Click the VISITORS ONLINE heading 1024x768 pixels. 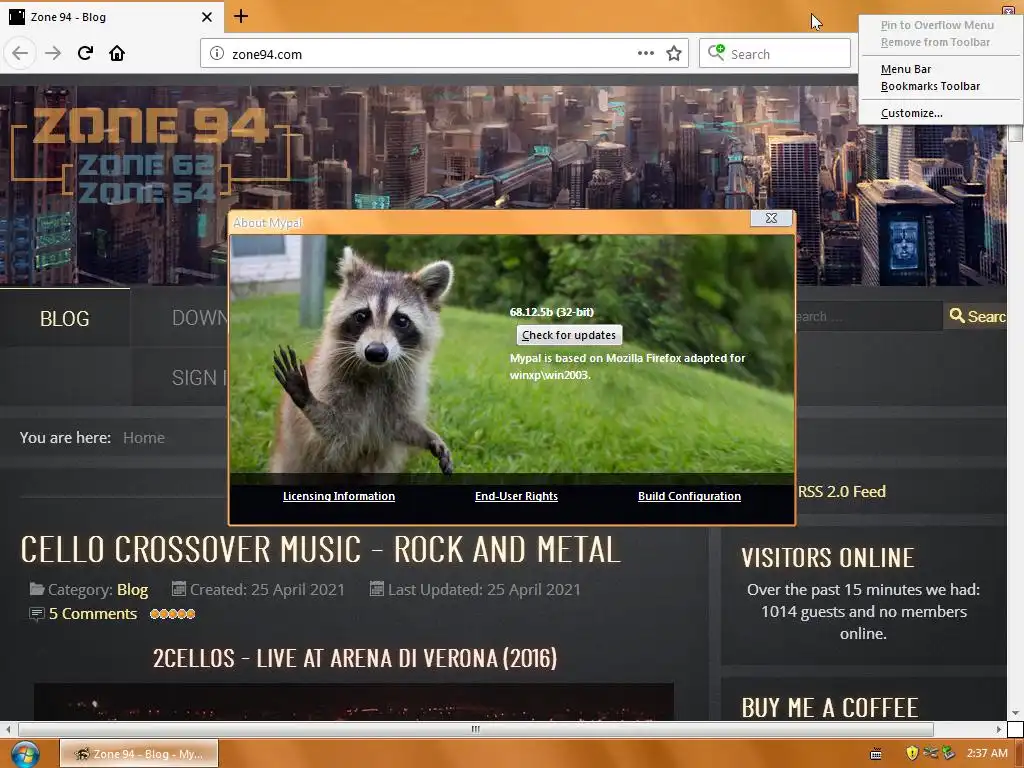(827, 558)
